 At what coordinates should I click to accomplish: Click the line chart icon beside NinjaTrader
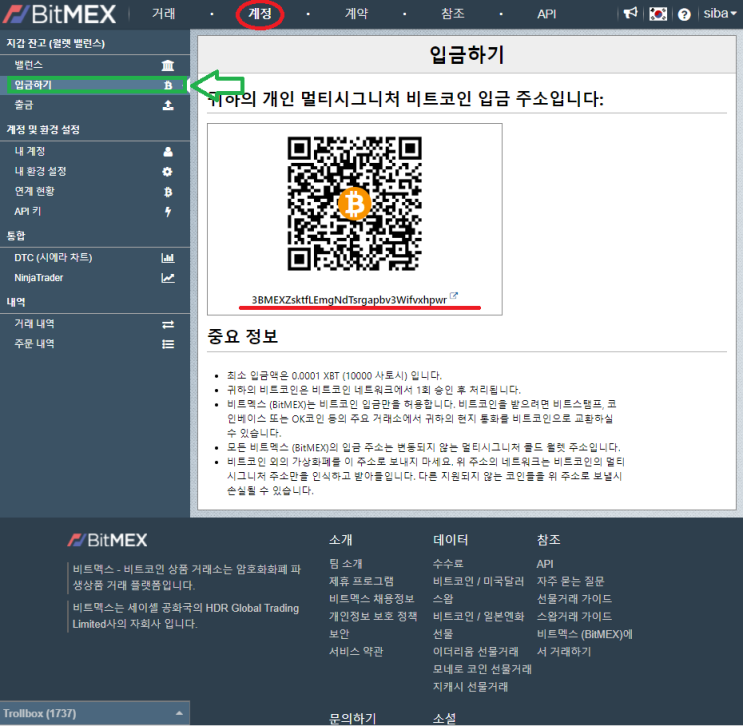[x=168, y=278]
